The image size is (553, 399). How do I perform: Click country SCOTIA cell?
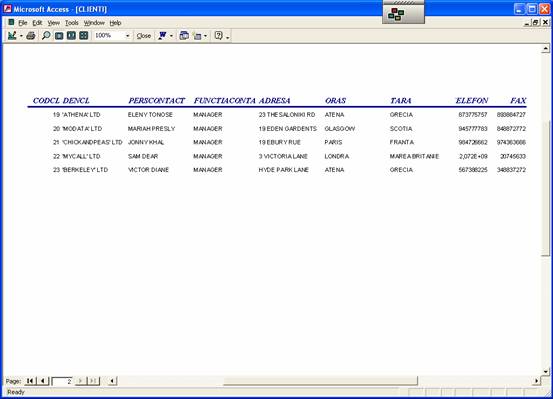[x=401, y=129]
